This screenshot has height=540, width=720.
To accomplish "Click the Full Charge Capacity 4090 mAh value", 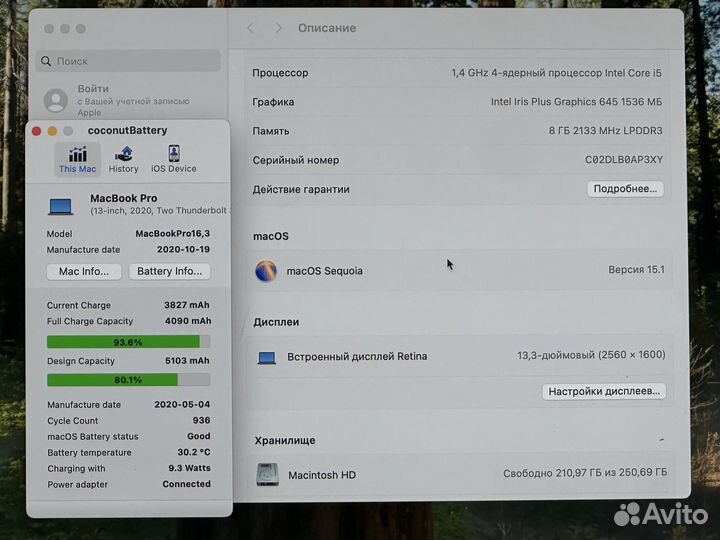I will [x=188, y=321].
